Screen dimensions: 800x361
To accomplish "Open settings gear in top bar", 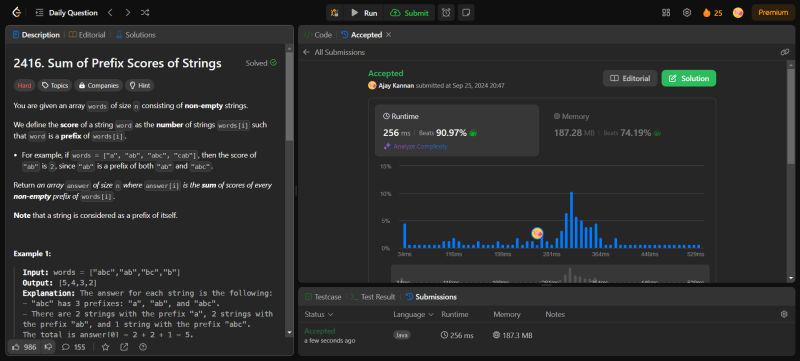I will point(687,13).
